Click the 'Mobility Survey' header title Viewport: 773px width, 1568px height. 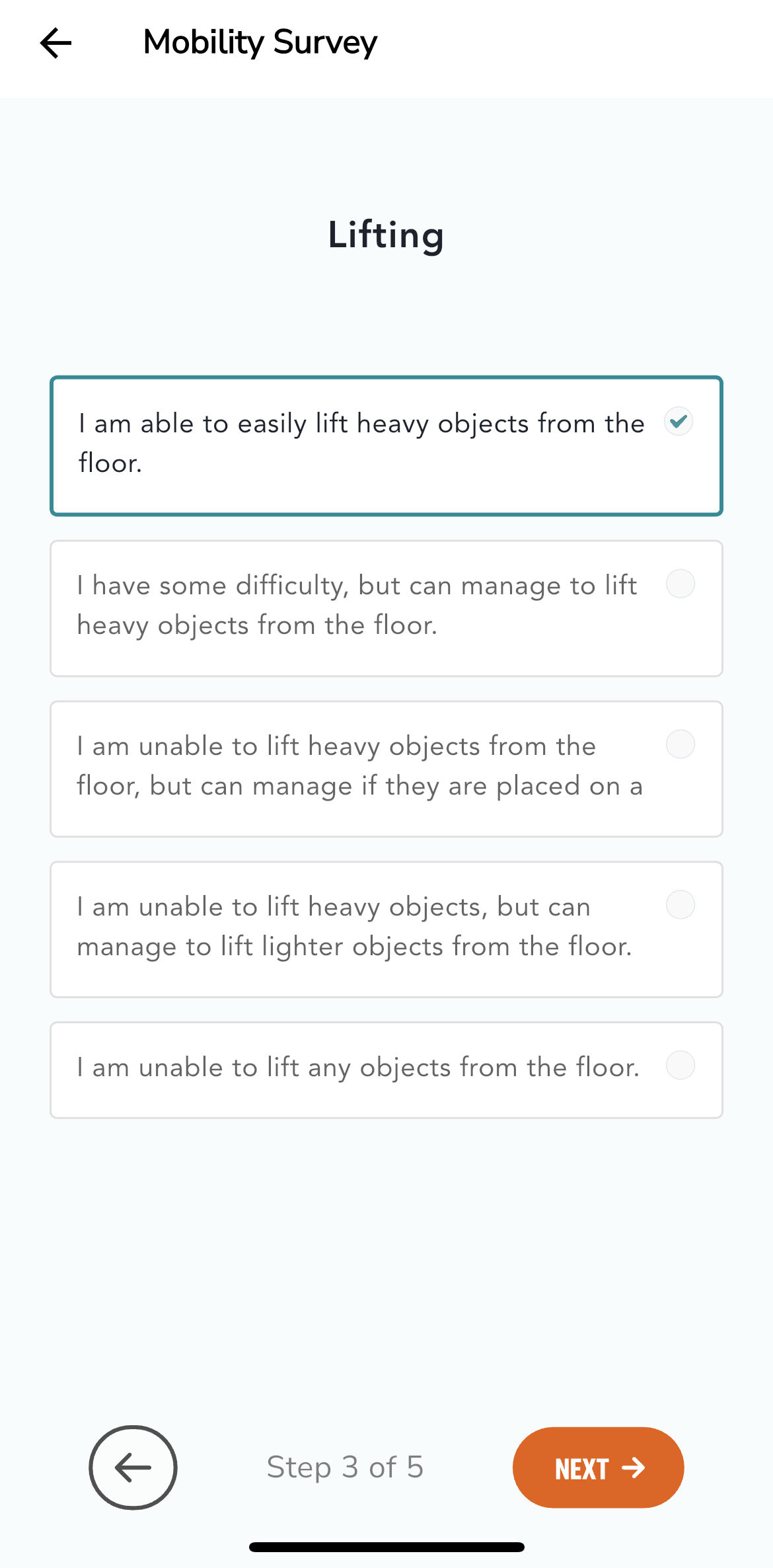[260, 42]
